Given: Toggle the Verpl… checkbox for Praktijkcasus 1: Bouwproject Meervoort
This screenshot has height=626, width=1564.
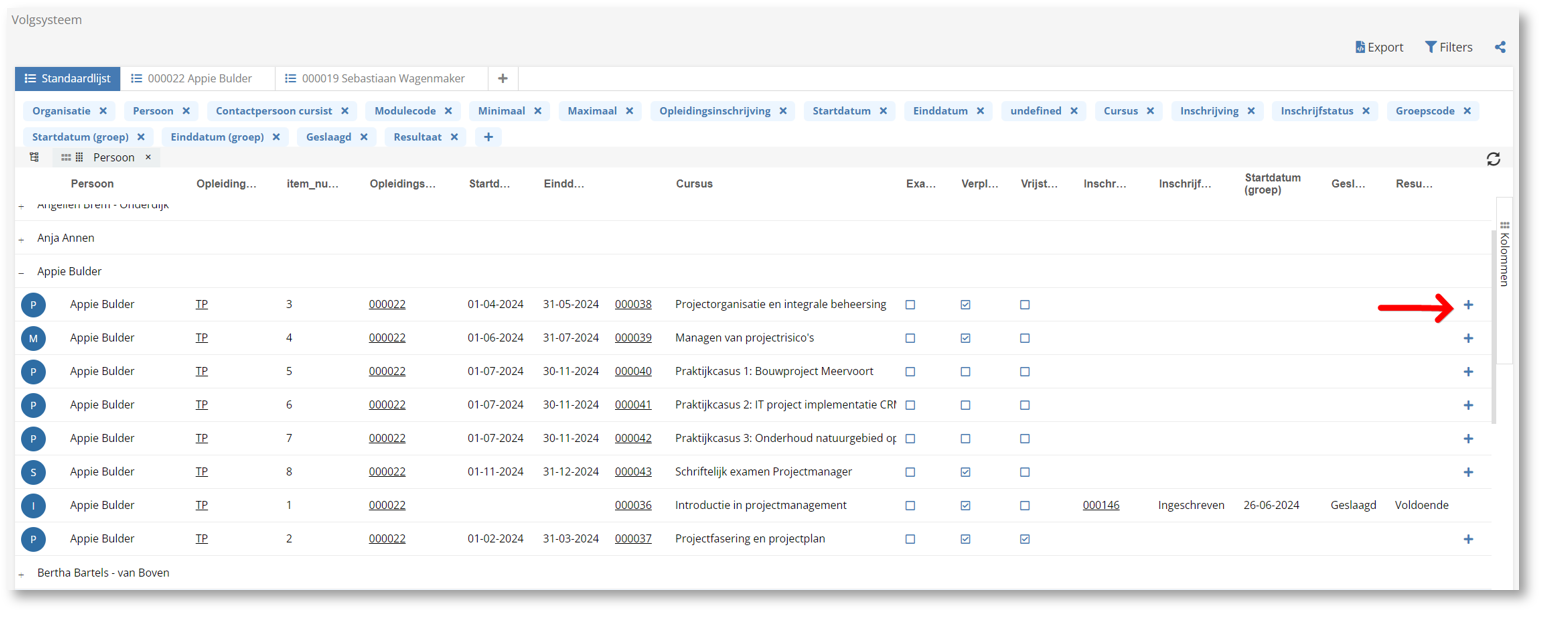Looking at the screenshot, I should 965,371.
